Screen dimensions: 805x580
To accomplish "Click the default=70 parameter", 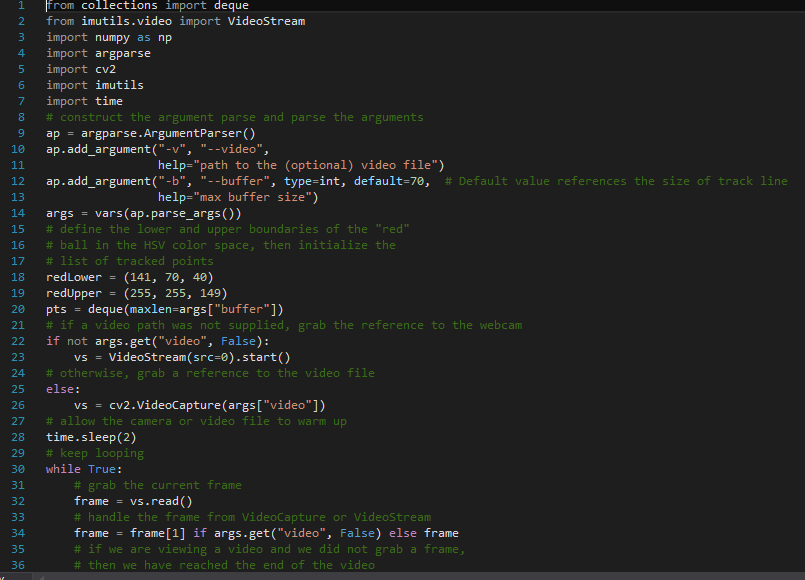I will [390, 181].
